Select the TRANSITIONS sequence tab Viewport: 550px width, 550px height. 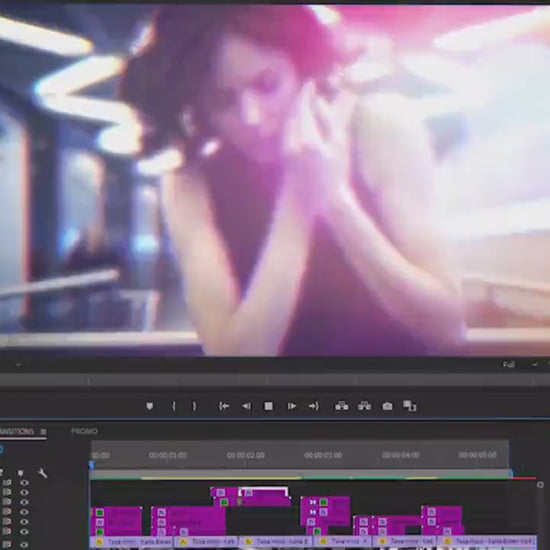tap(17, 431)
